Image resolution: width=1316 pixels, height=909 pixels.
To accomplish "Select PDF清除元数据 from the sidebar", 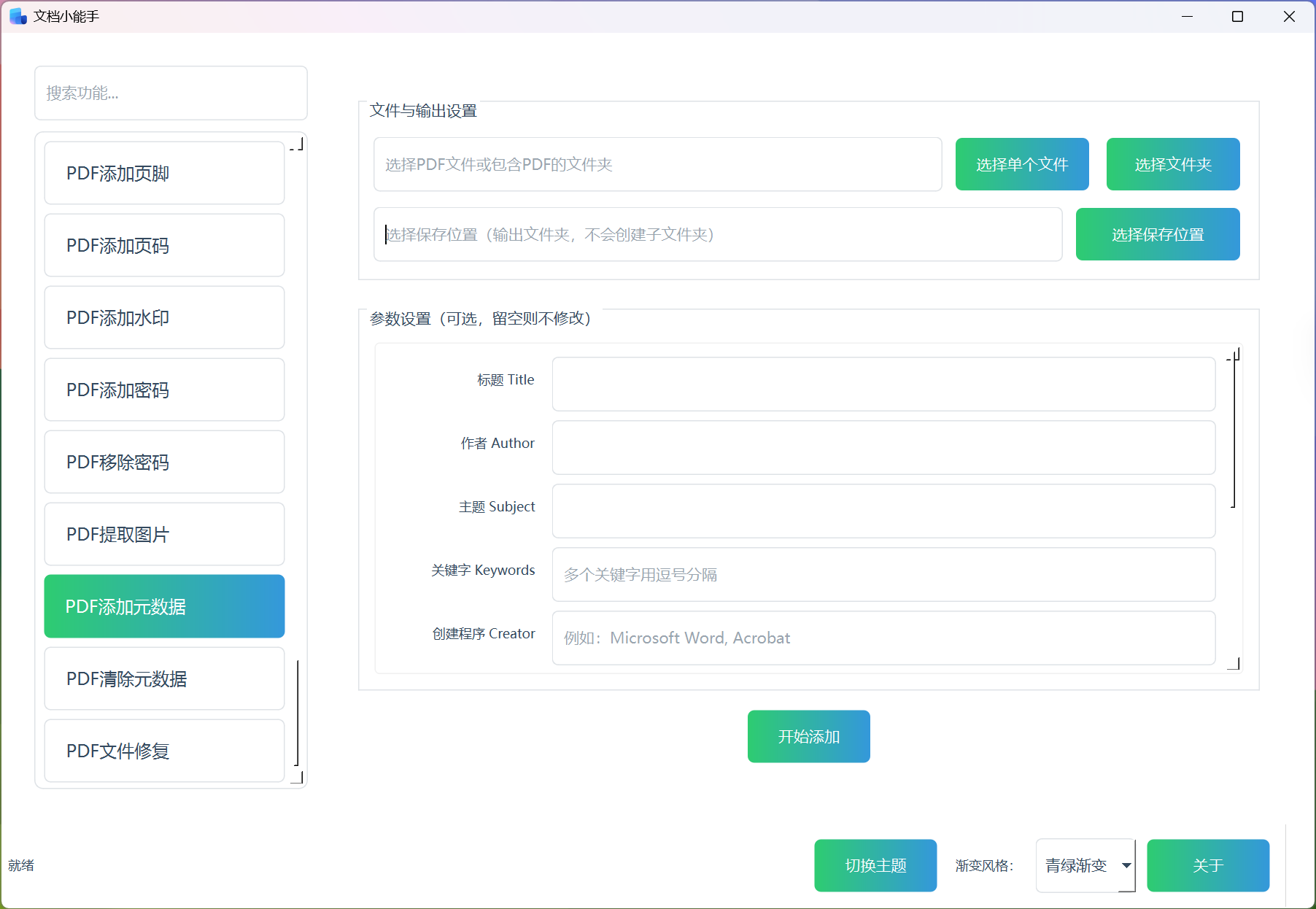I will pos(163,678).
